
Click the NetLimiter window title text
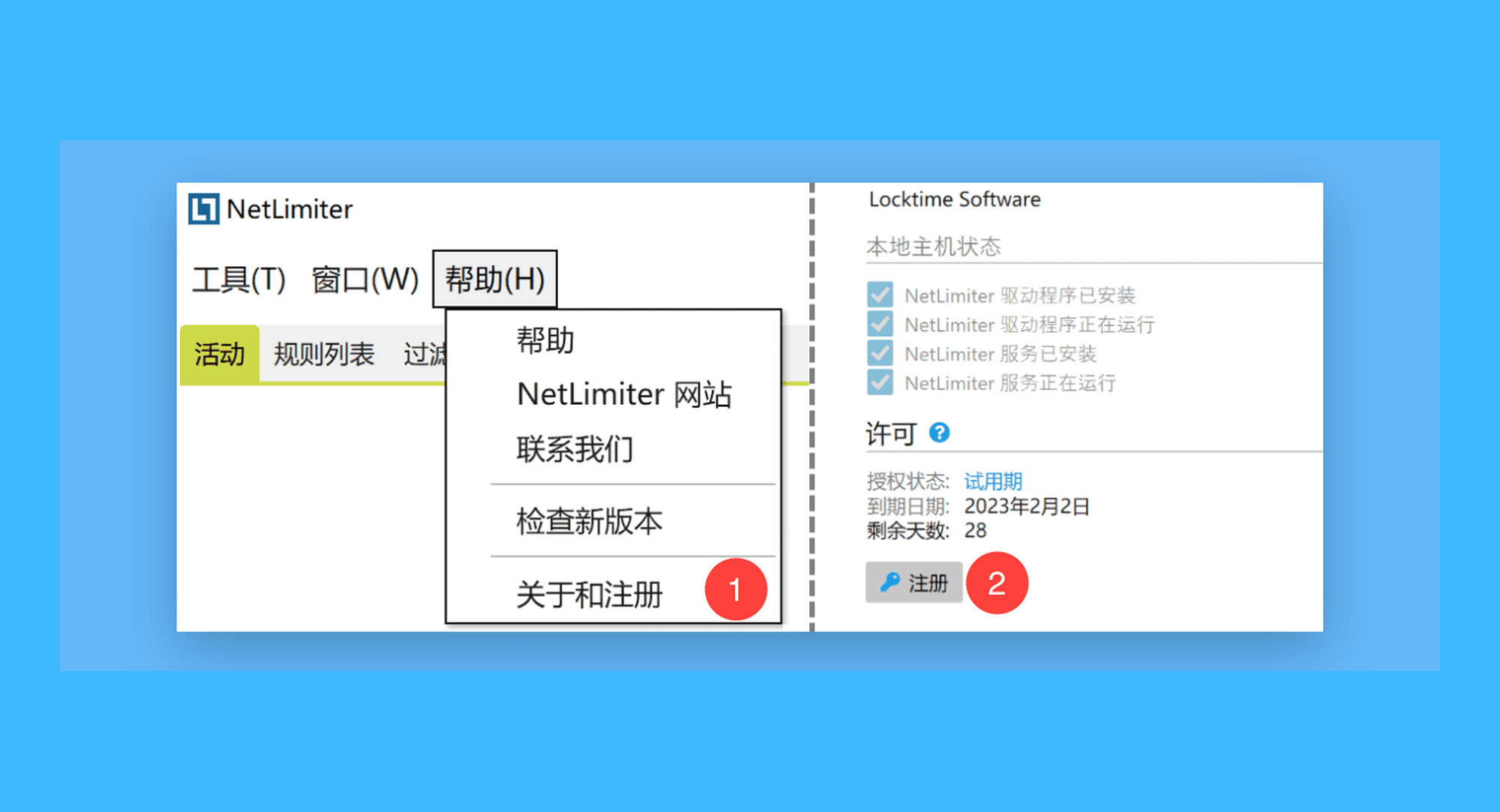click(289, 209)
